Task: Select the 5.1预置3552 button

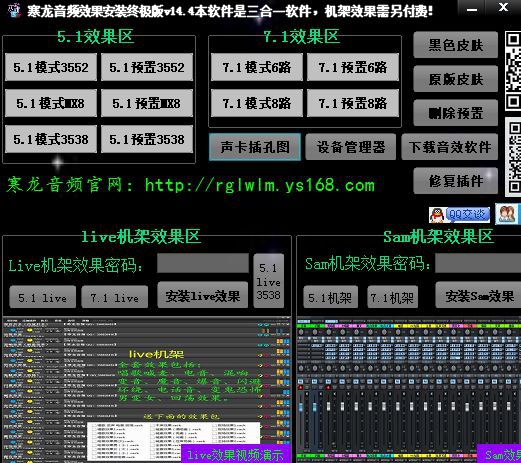Action: pos(147,67)
